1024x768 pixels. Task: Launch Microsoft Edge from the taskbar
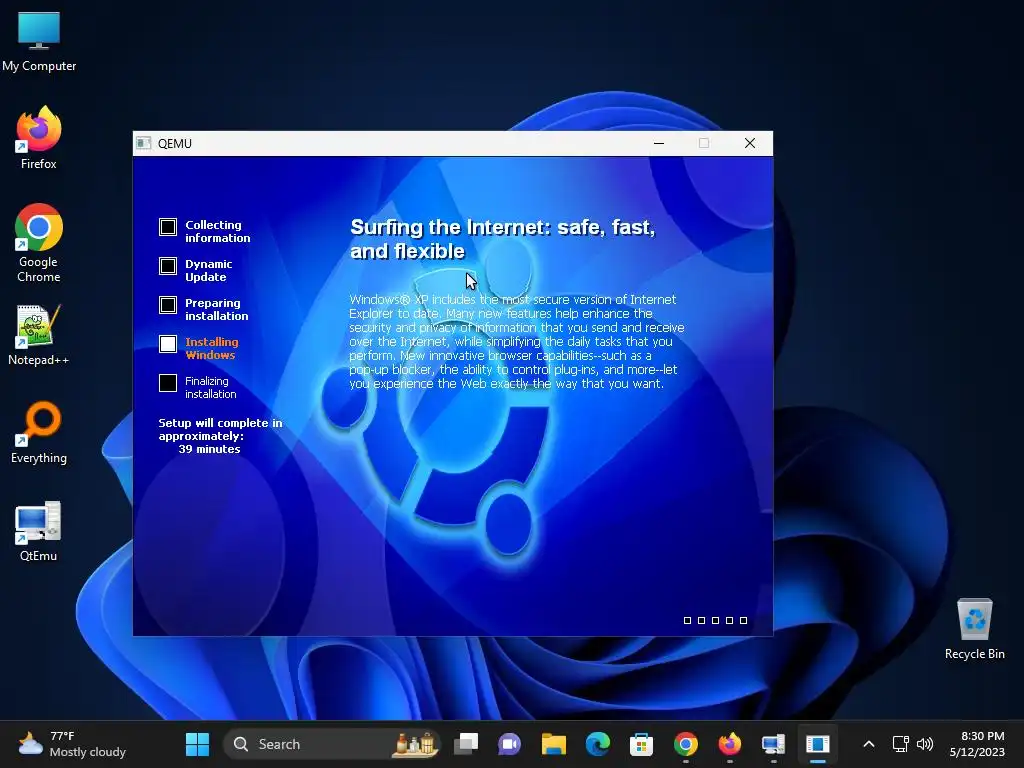(598, 744)
